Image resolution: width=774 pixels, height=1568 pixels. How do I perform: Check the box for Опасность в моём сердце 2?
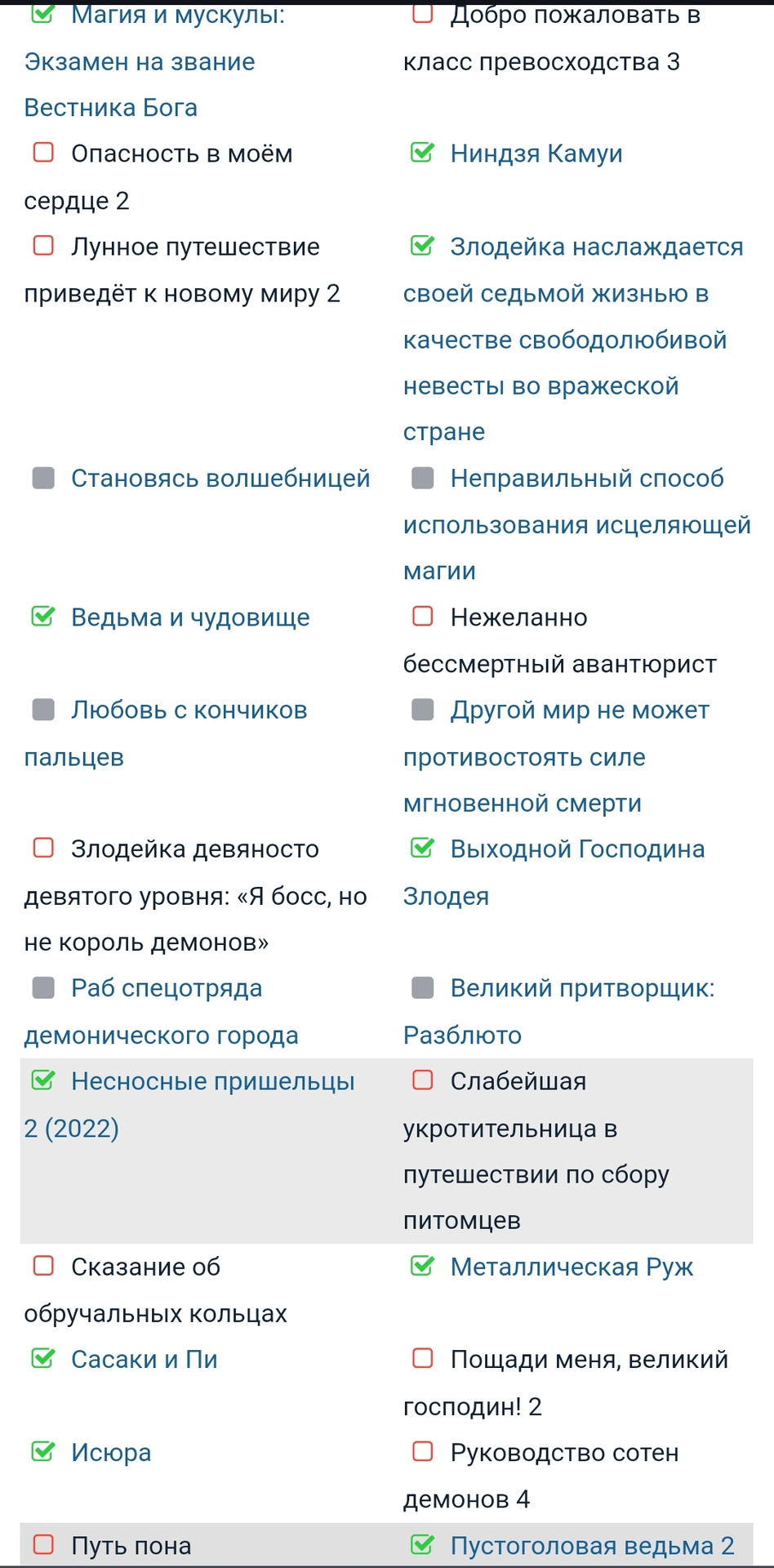(43, 153)
